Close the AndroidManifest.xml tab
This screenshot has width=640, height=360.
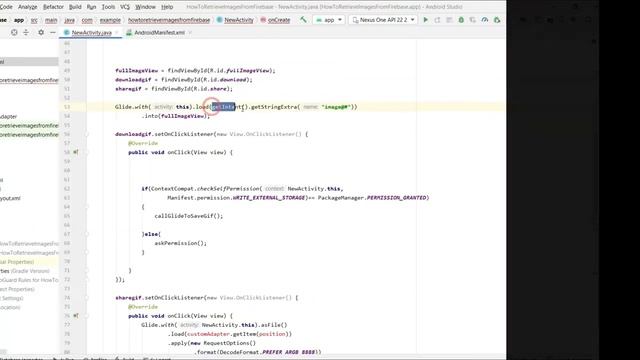pos(190,32)
